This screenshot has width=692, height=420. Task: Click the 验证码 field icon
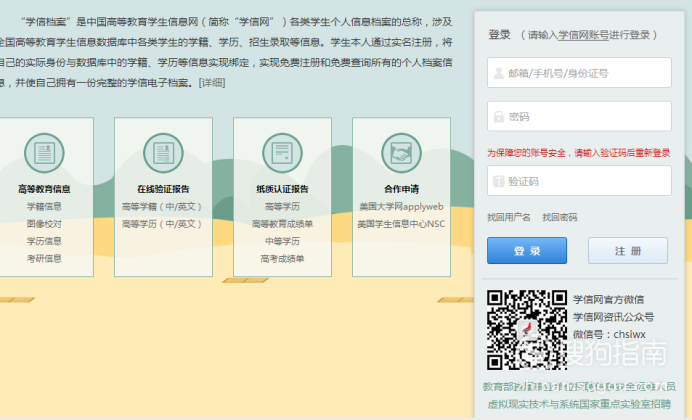[x=499, y=181]
